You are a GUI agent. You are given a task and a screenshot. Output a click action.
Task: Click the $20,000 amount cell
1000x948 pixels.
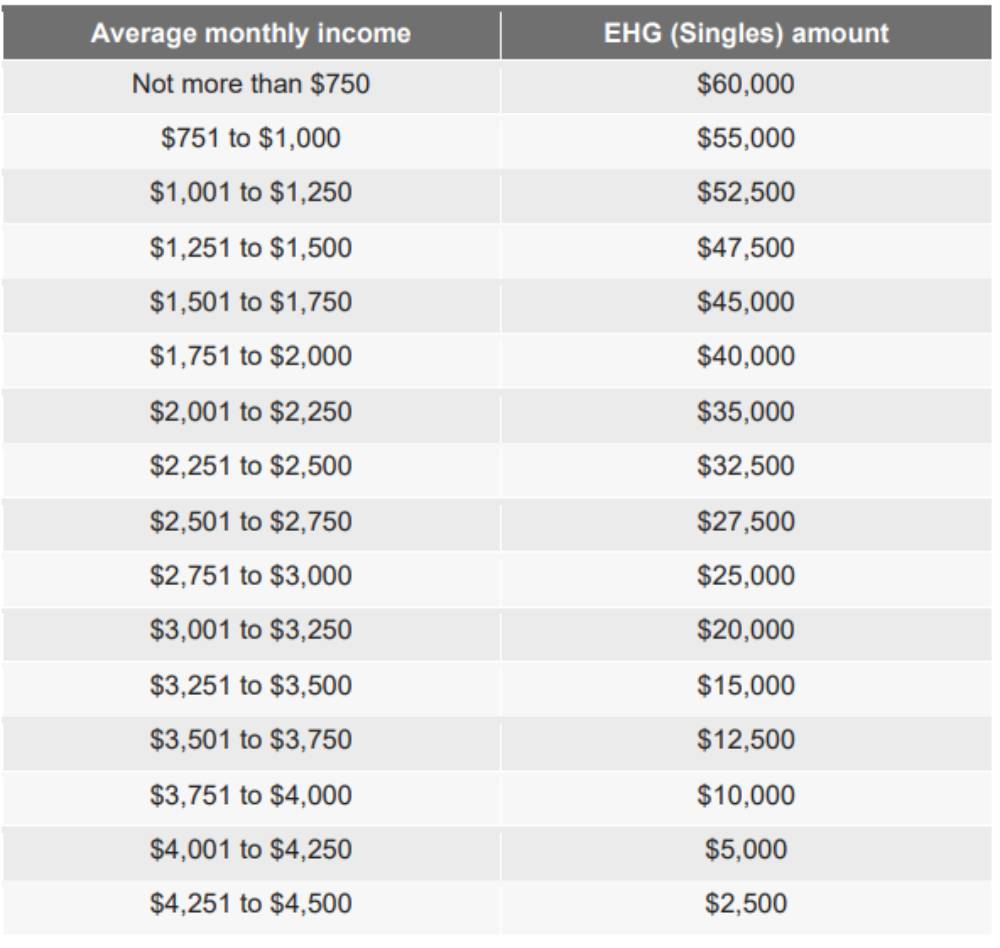coord(746,630)
